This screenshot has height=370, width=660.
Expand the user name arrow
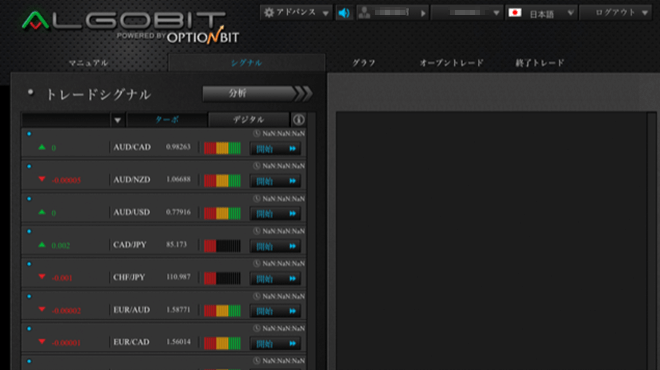point(423,13)
